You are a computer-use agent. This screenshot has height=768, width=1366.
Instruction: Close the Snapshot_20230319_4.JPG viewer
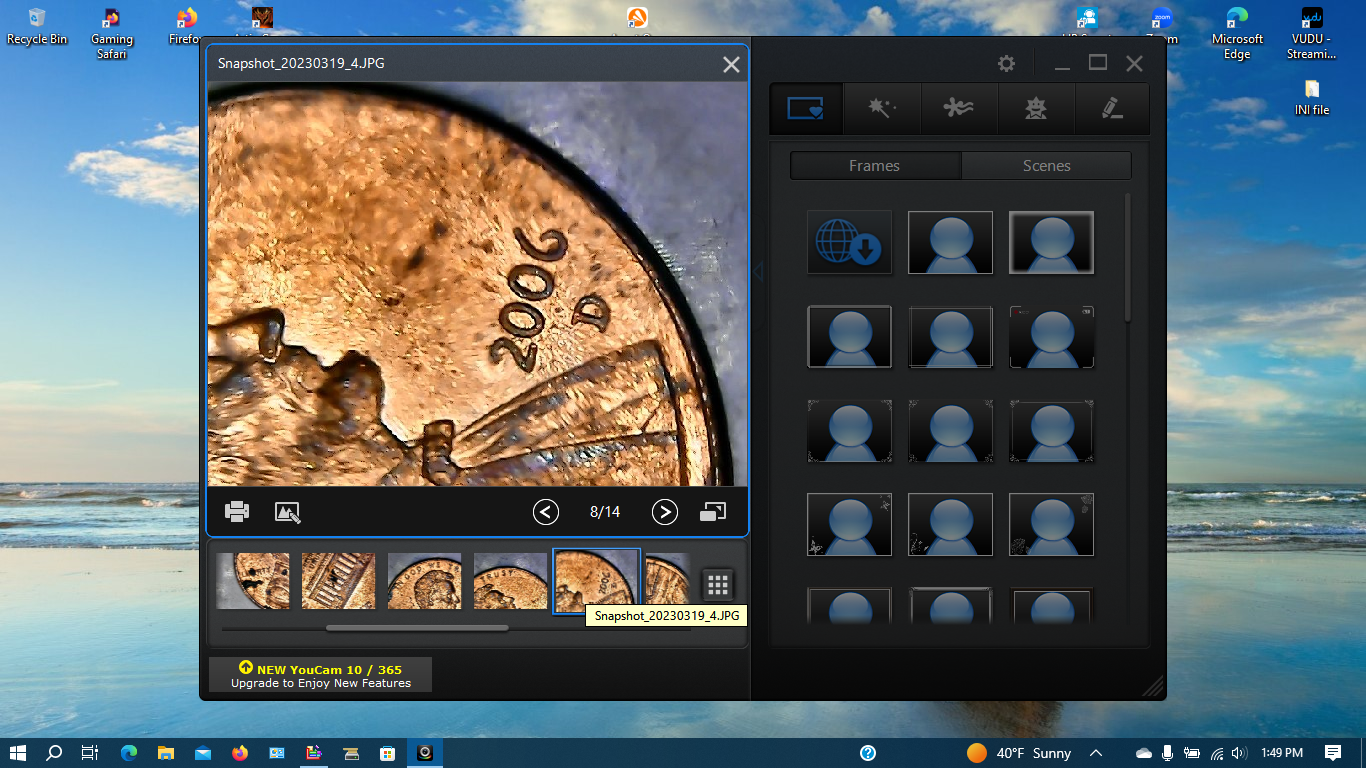point(732,64)
